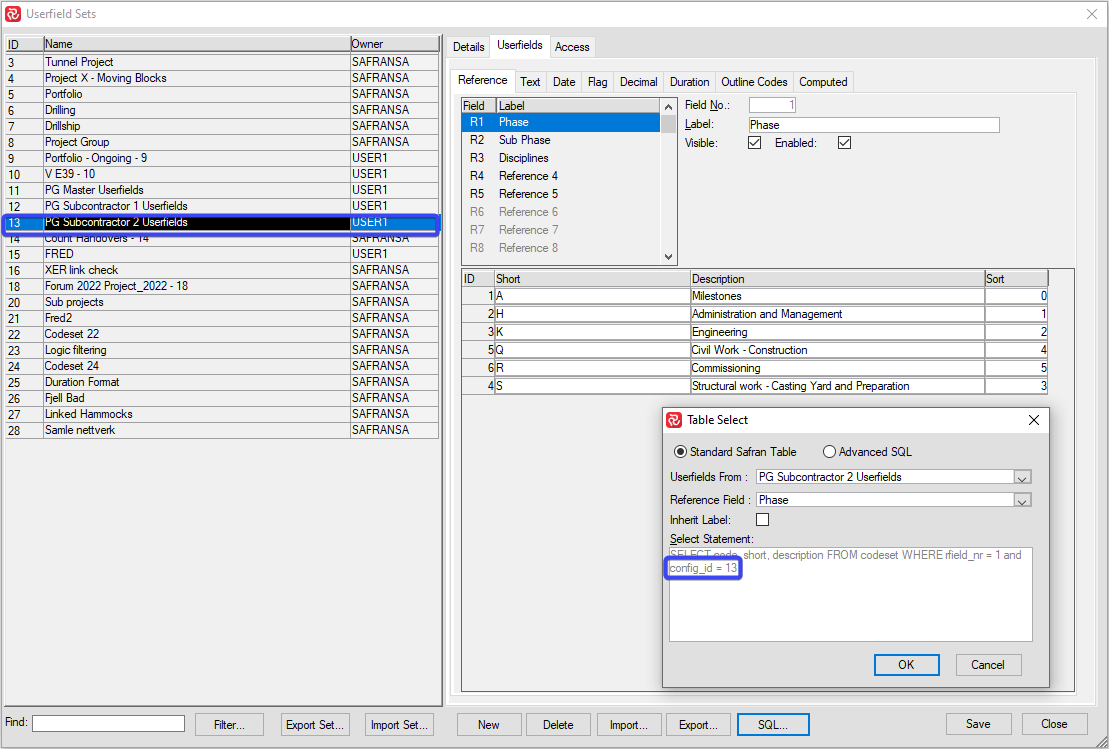Click the Owner column header
Screen dimensions: 1109x749
(394, 44)
